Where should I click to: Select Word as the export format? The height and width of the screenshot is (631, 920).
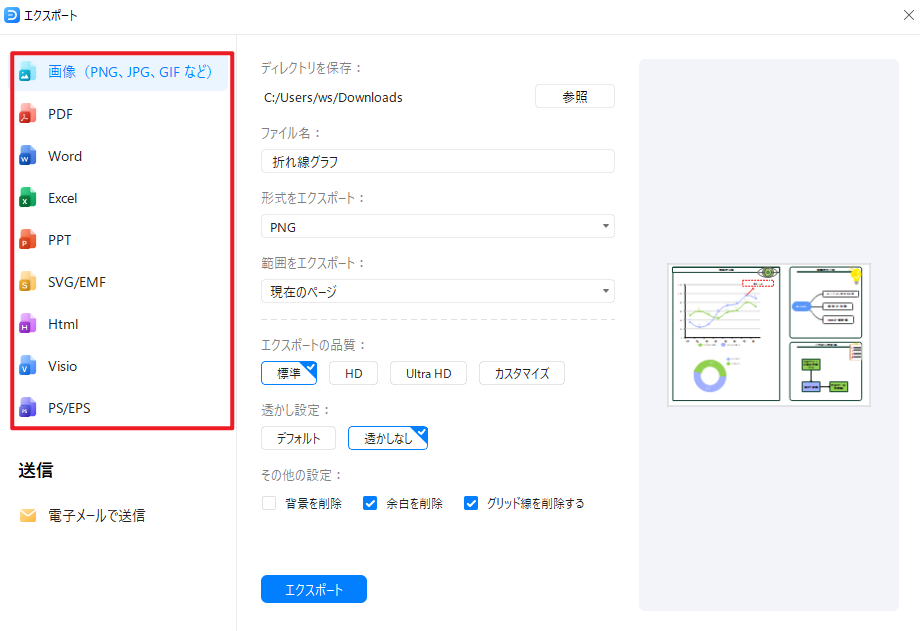pos(64,155)
